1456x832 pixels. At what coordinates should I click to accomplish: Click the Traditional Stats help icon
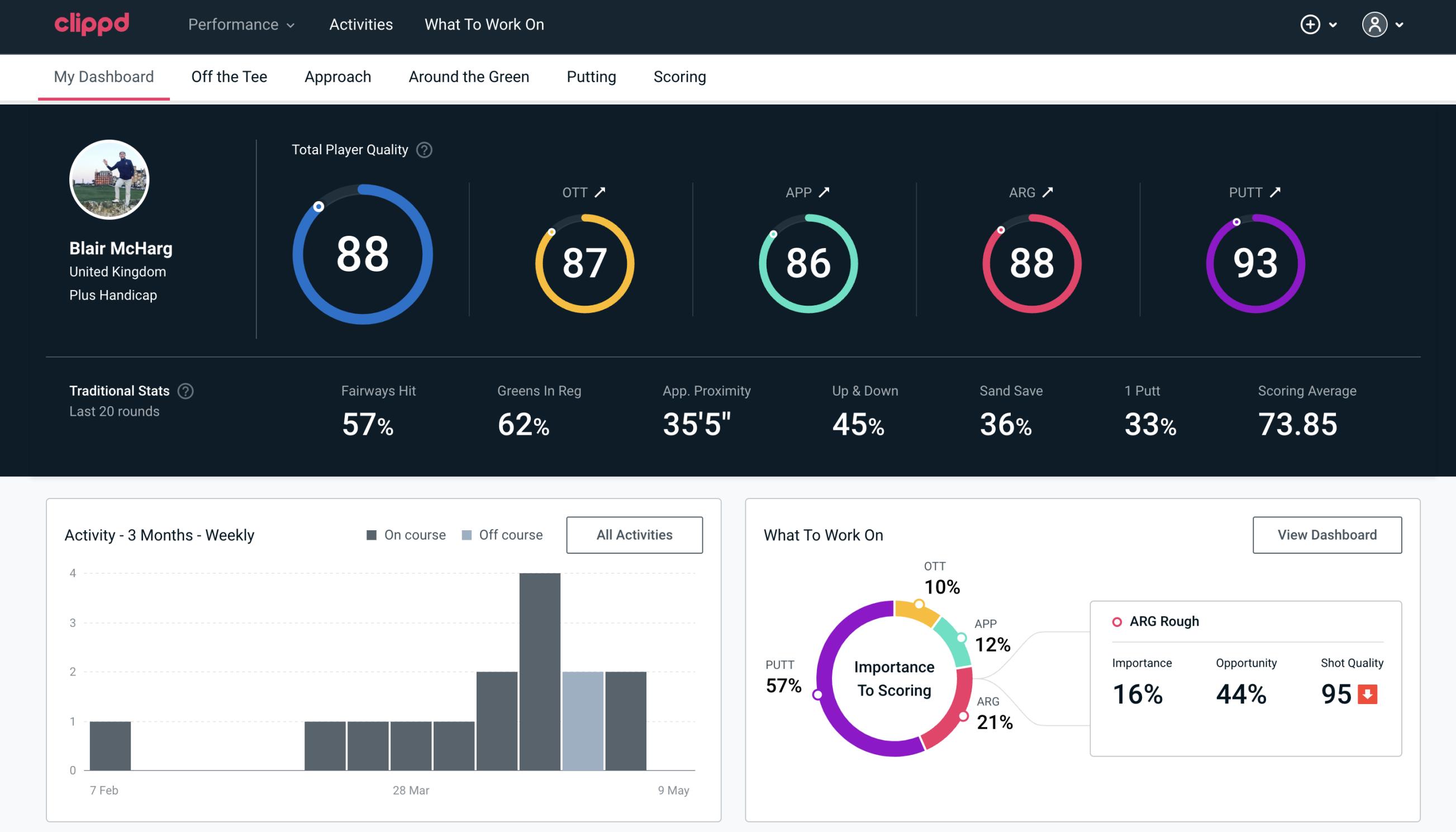184,390
